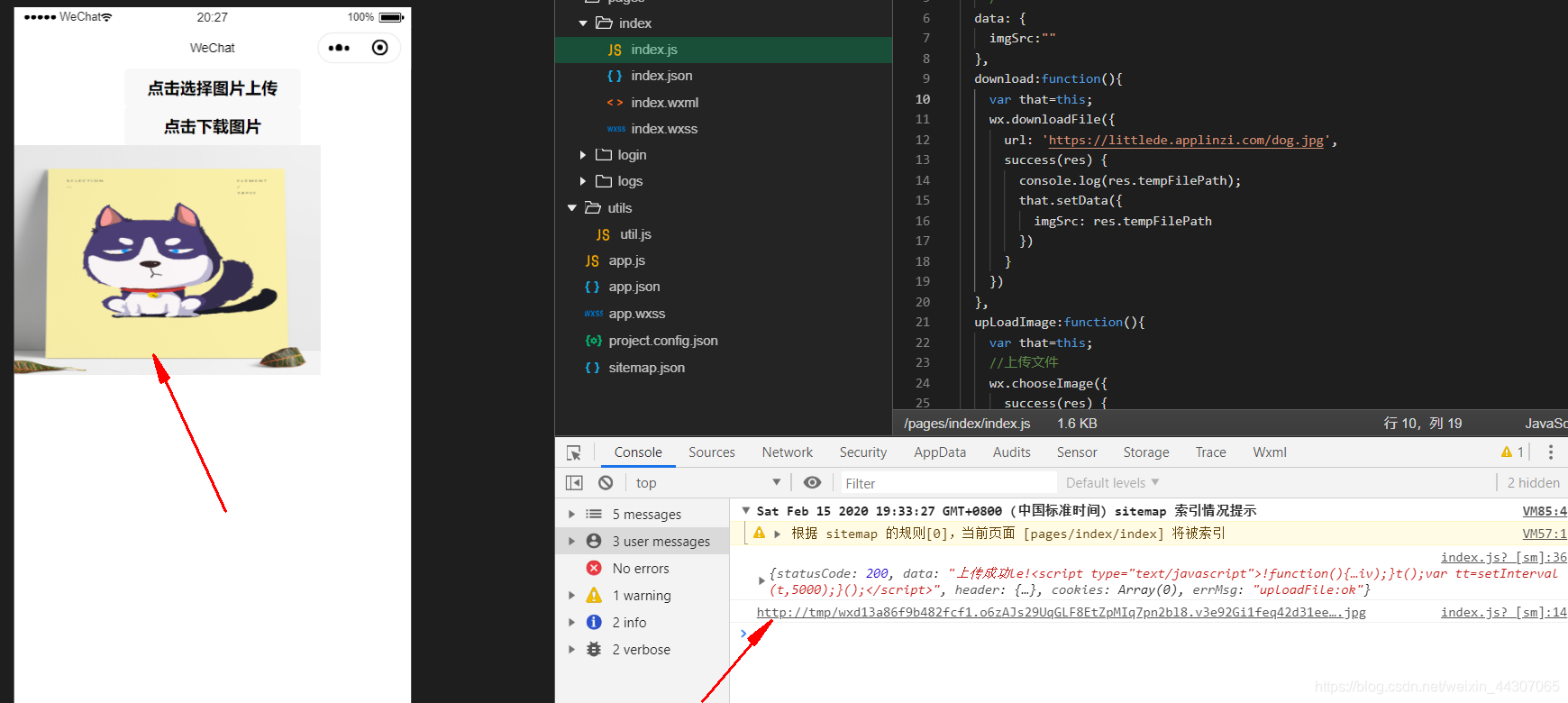The image size is (1568, 703).
Task: Open the Wxml tab
Action: pyautogui.click(x=1270, y=452)
